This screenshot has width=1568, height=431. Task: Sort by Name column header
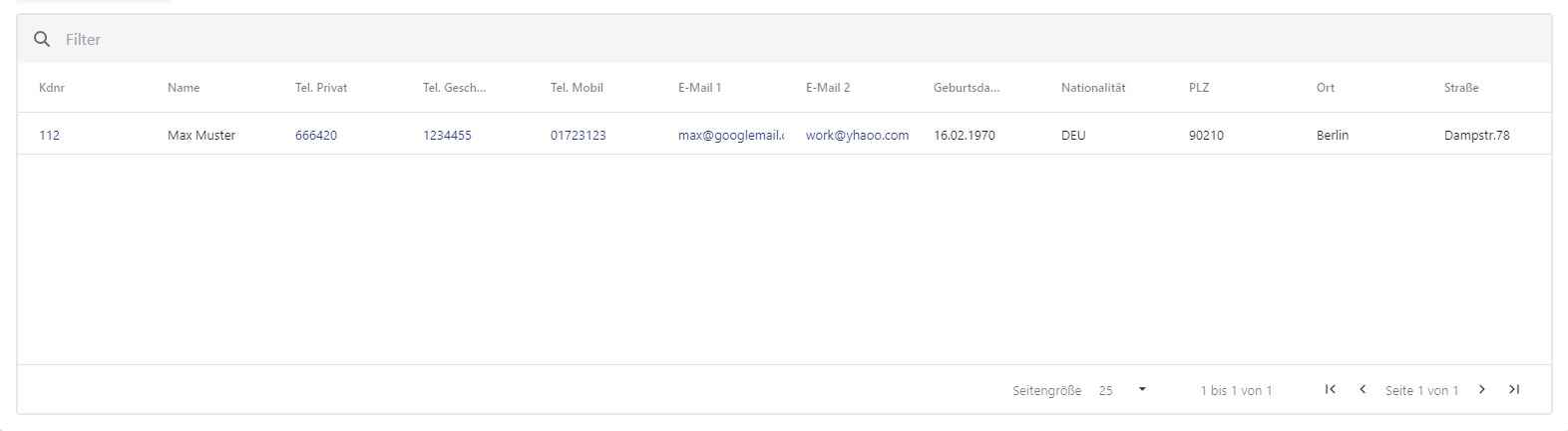click(184, 88)
